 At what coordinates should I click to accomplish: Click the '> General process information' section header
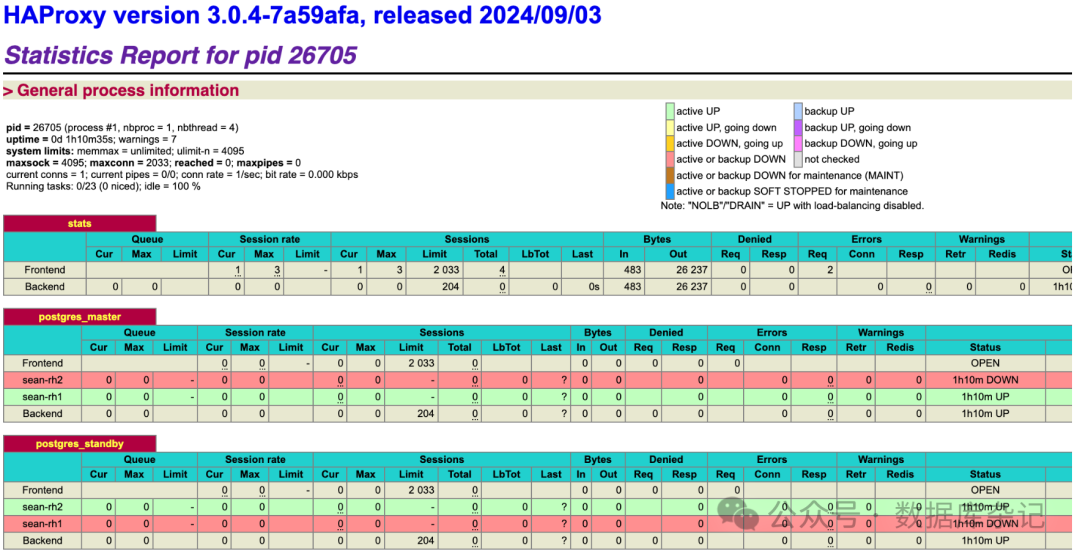point(121,90)
